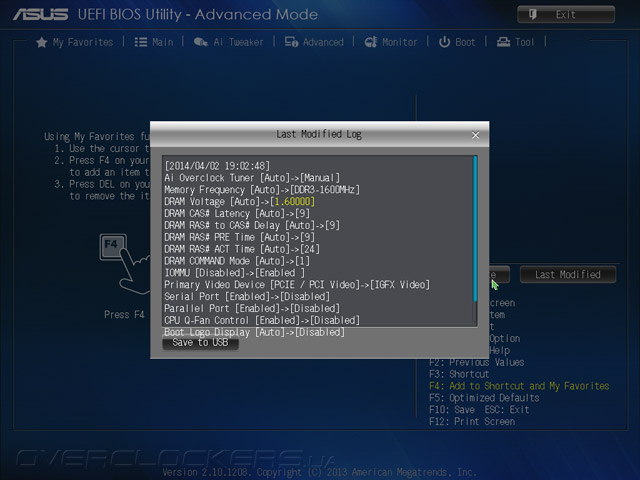The image size is (640, 480).
Task: Click F4: Add to Shortcut and My Favorites
Action: [519, 386]
